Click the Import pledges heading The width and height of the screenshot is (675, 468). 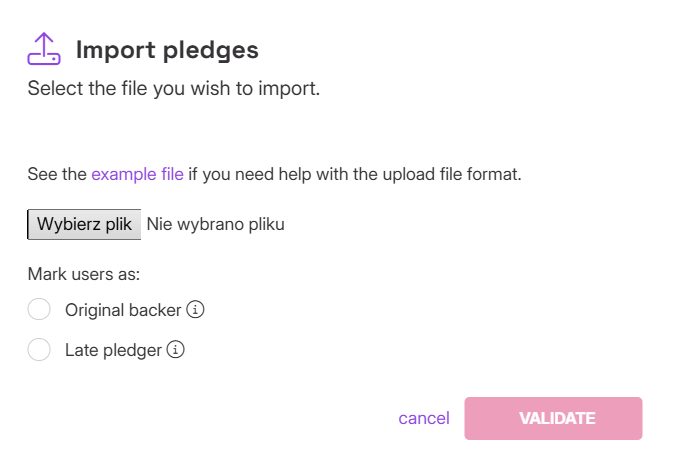tap(167, 49)
